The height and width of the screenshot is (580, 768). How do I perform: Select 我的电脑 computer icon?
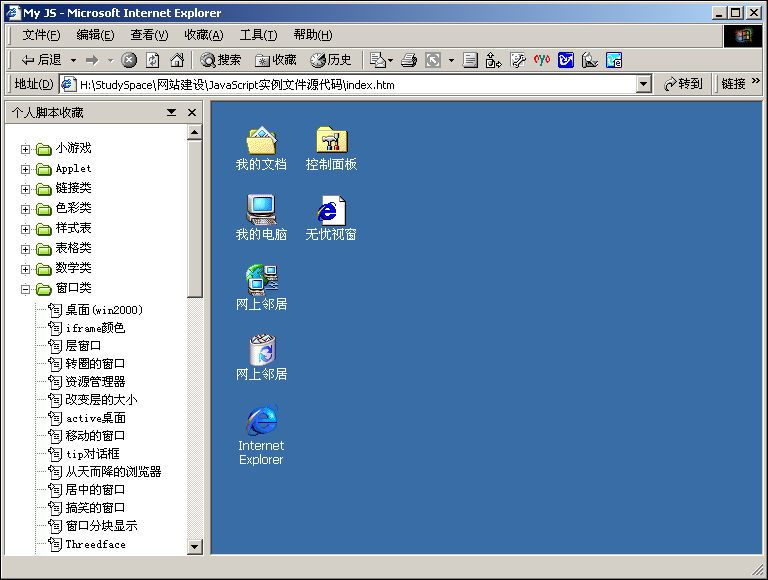261,210
